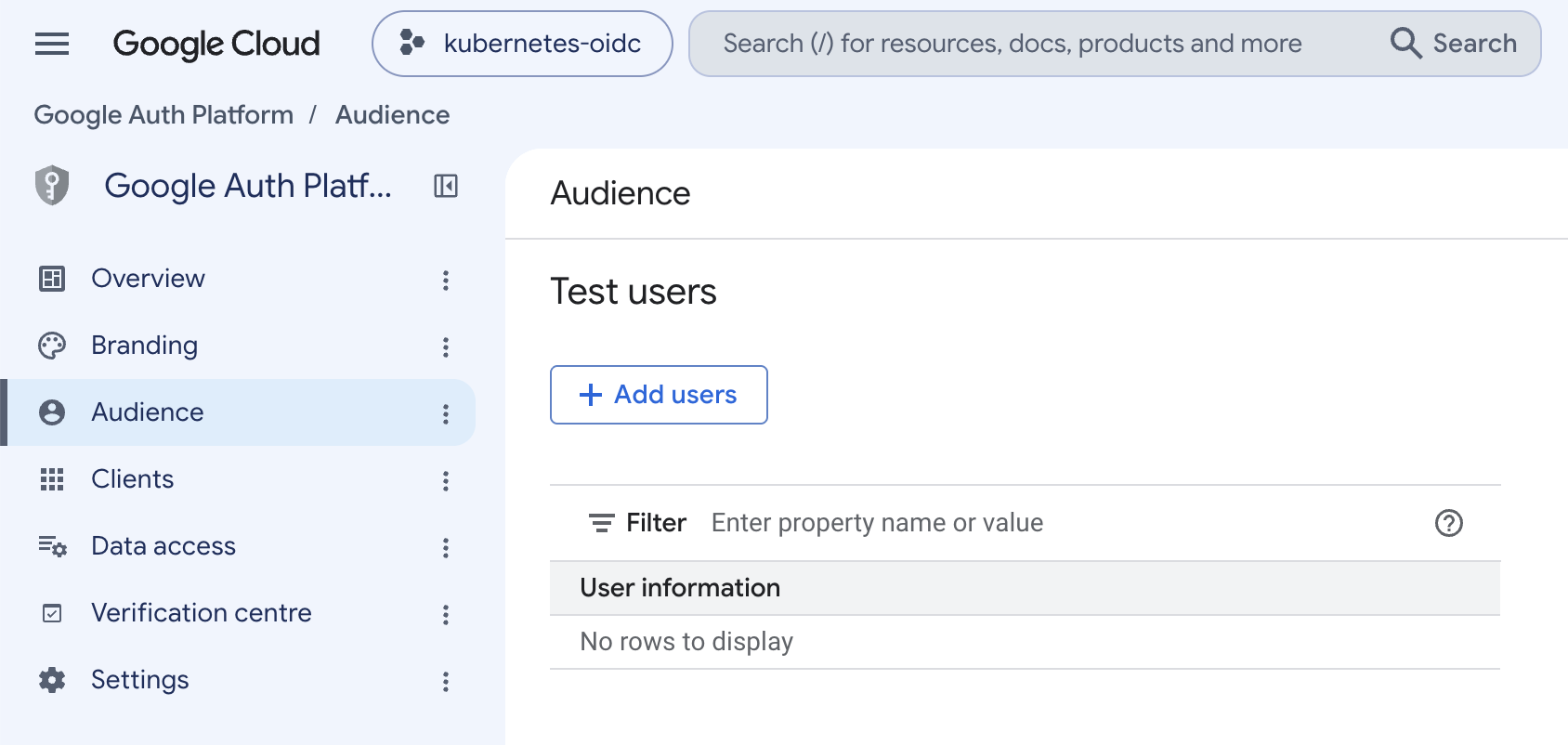Open the main hamburger navigation menu
This screenshot has height=745, width=1568.
click(52, 44)
